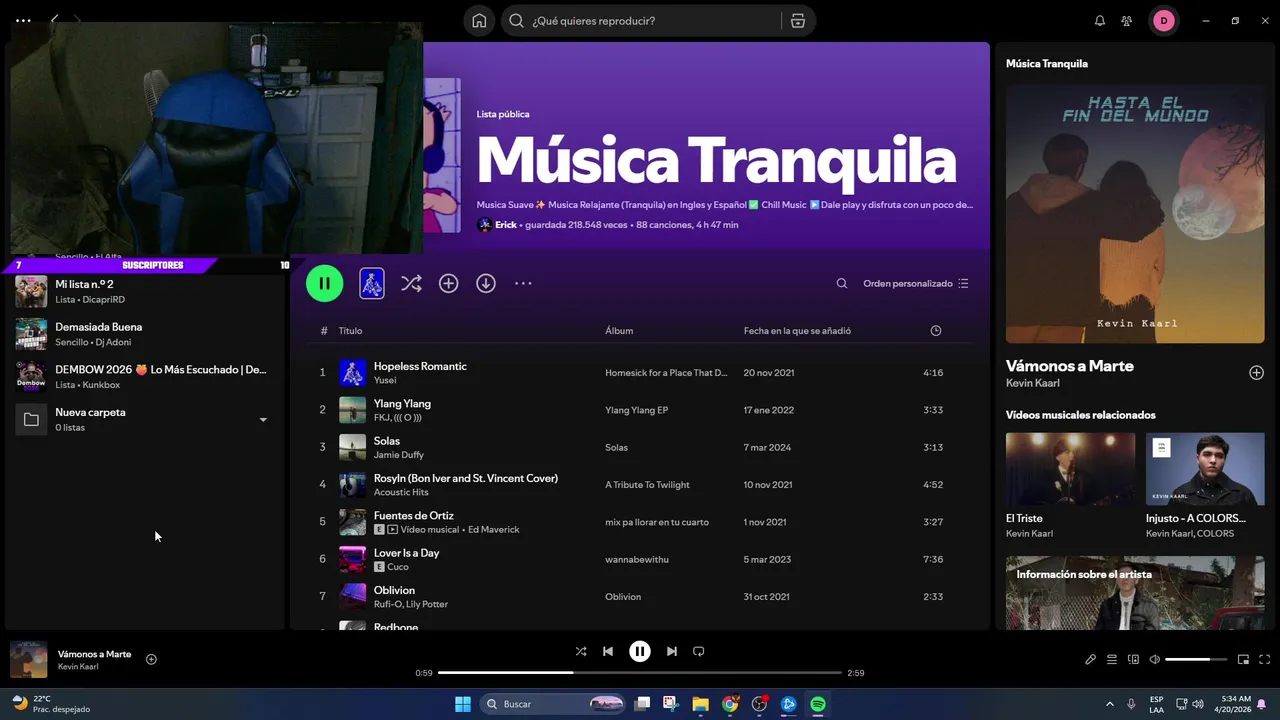This screenshot has width=1280, height=720.
Task: Adjust the Spotify volume slider
Action: [x=1196, y=659]
